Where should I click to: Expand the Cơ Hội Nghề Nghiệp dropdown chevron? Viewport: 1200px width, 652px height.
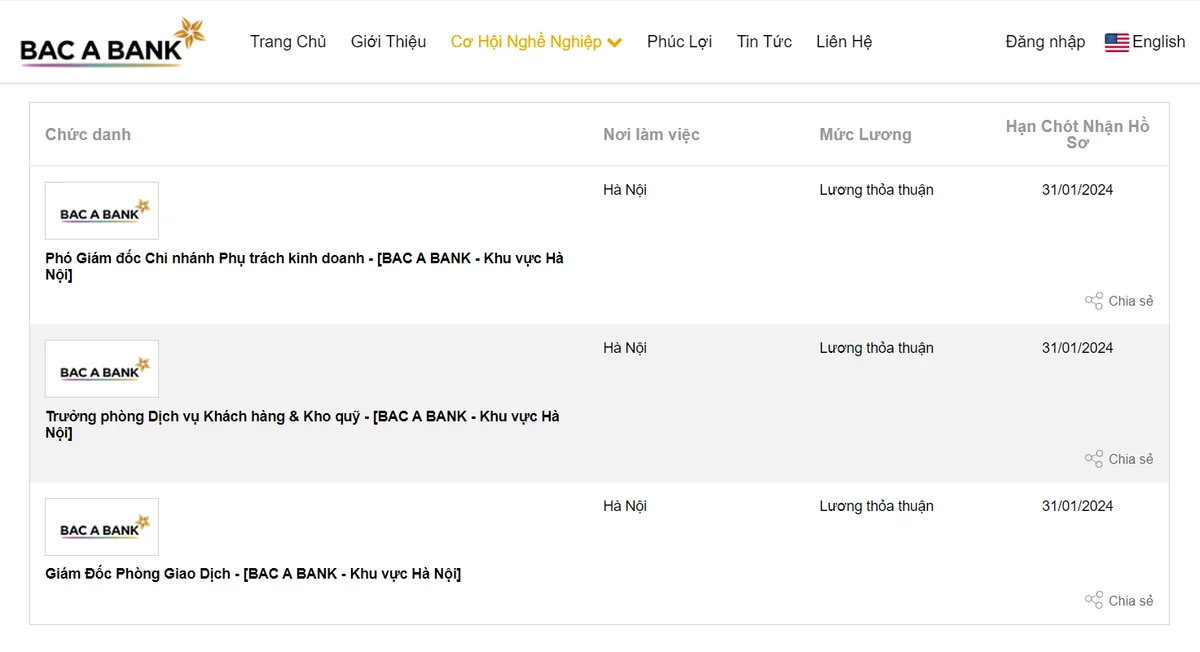point(615,43)
